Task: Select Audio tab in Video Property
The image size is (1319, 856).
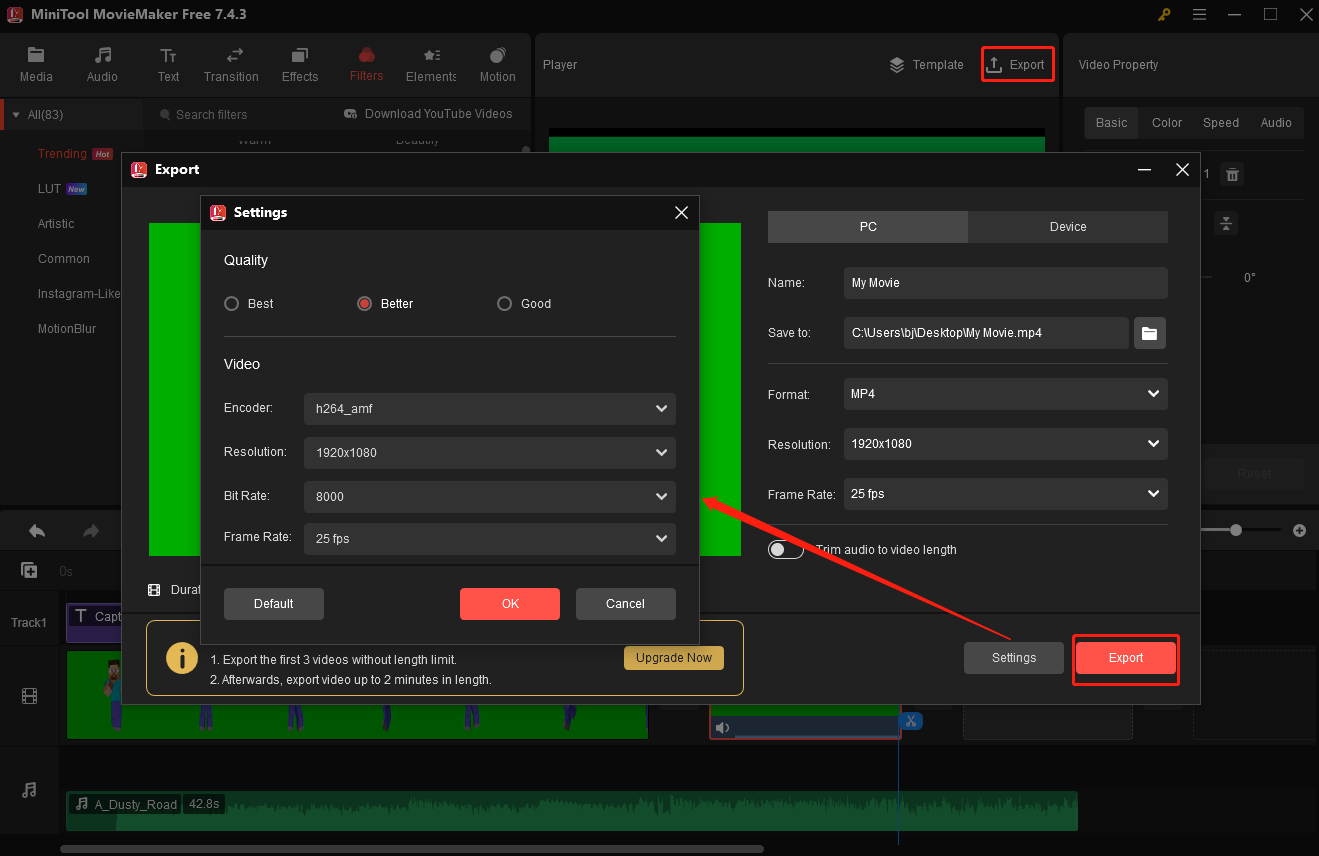Action: pyautogui.click(x=1276, y=123)
